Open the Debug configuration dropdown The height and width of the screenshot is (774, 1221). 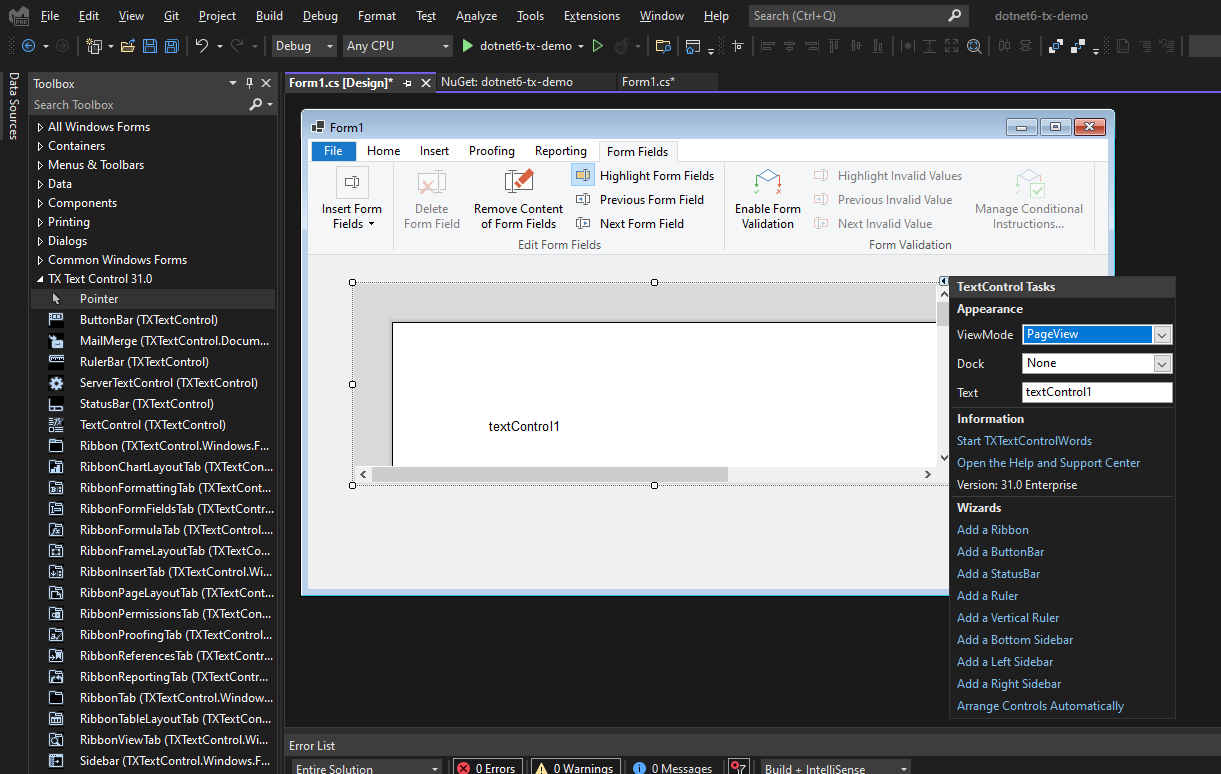pyautogui.click(x=305, y=46)
